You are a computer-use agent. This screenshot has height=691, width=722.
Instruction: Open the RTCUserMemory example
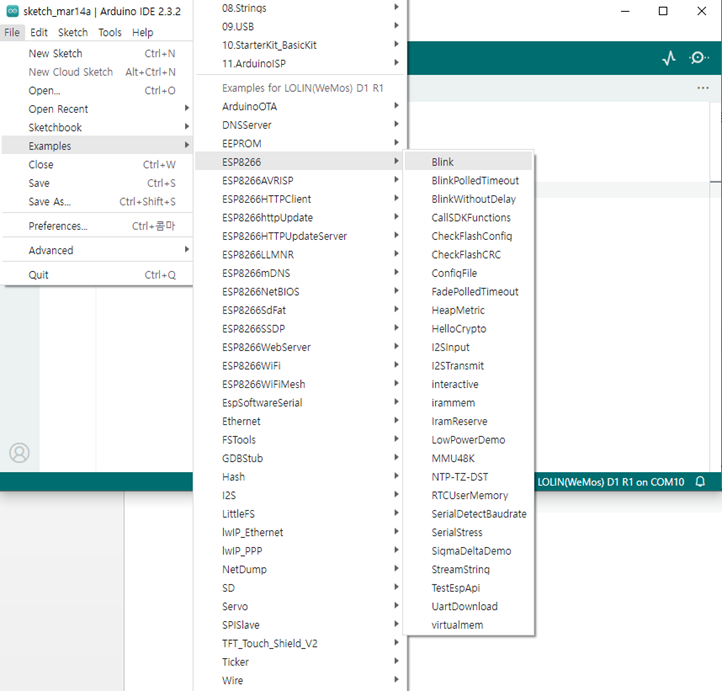point(468,495)
